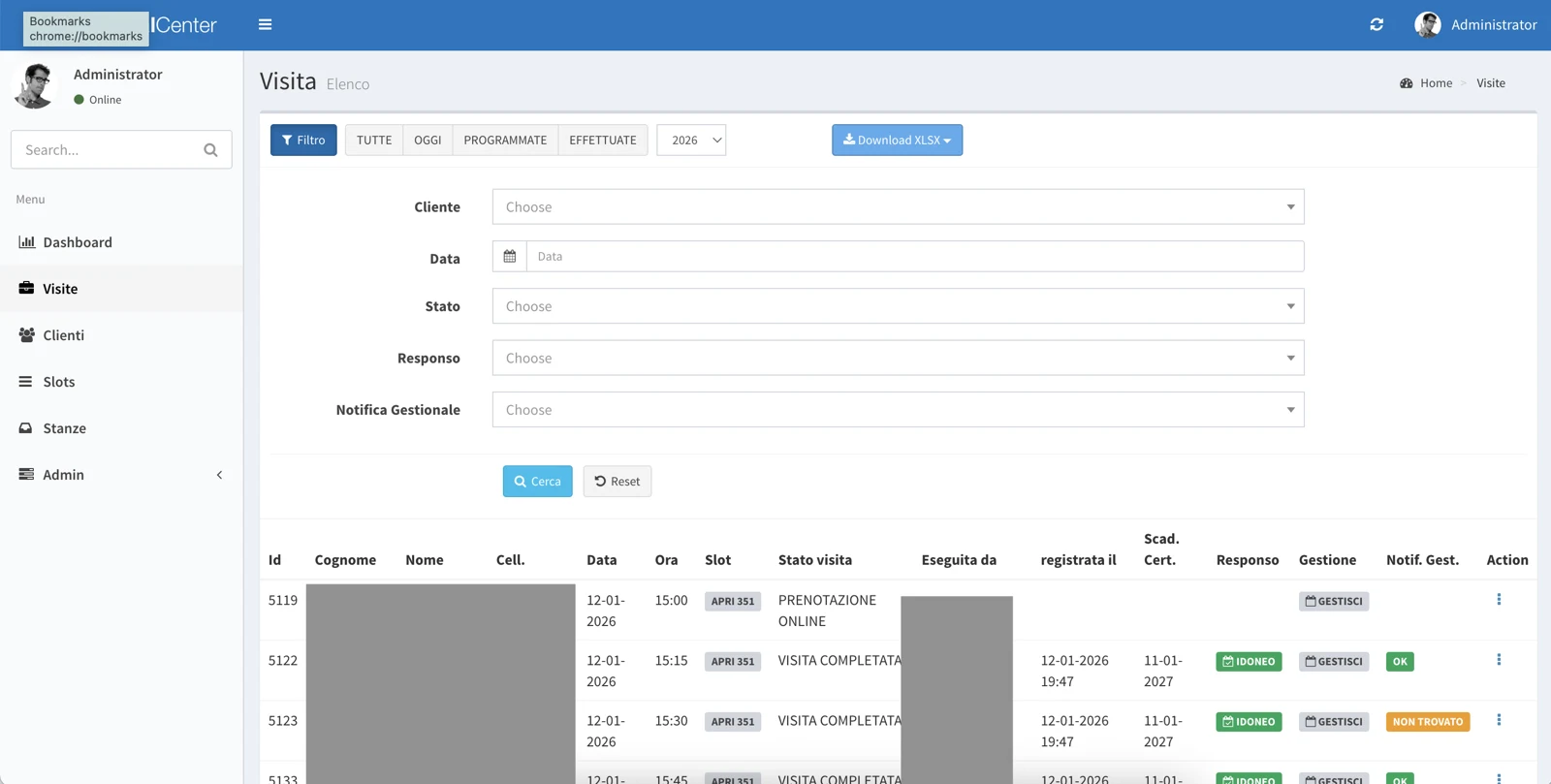Screen dimensions: 1551x784
Task: Click the Filtro button
Action: click(303, 140)
